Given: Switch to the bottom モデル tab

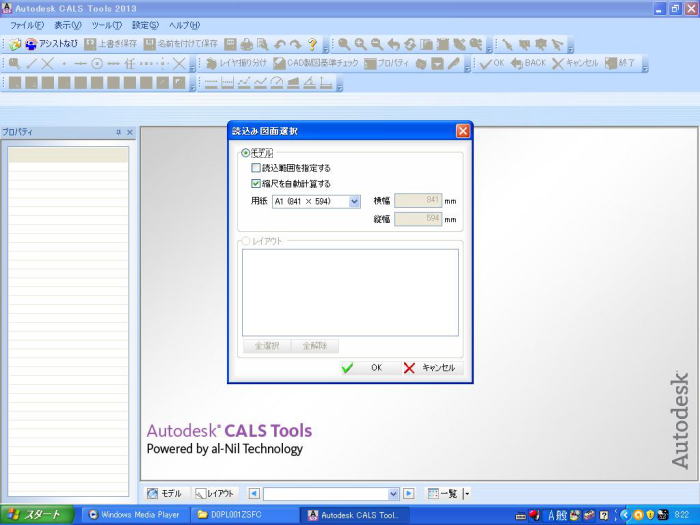Looking at the screenshot, I should 164,494.
